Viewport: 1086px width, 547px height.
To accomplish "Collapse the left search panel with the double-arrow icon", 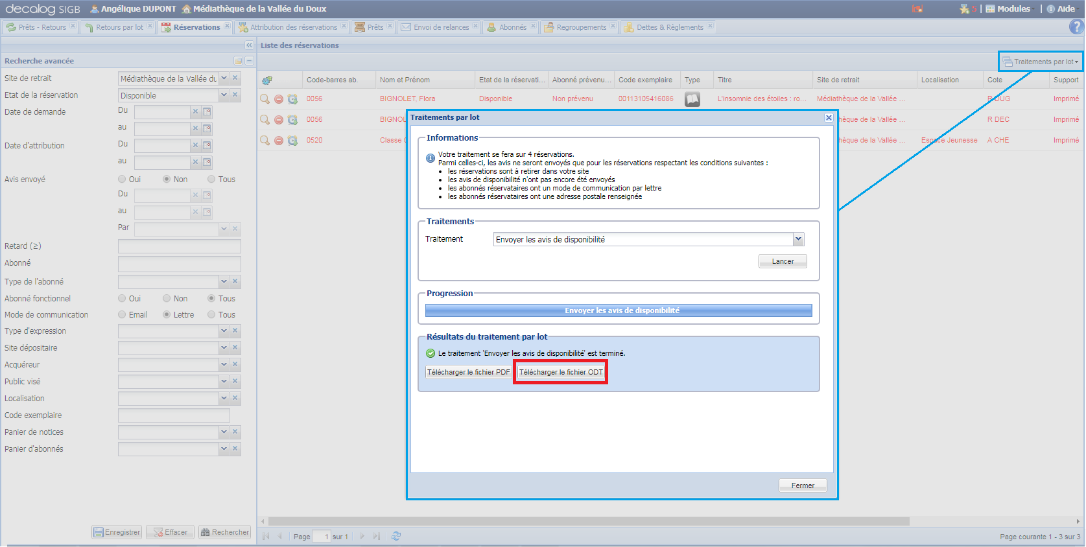I will tap(249, 46).
